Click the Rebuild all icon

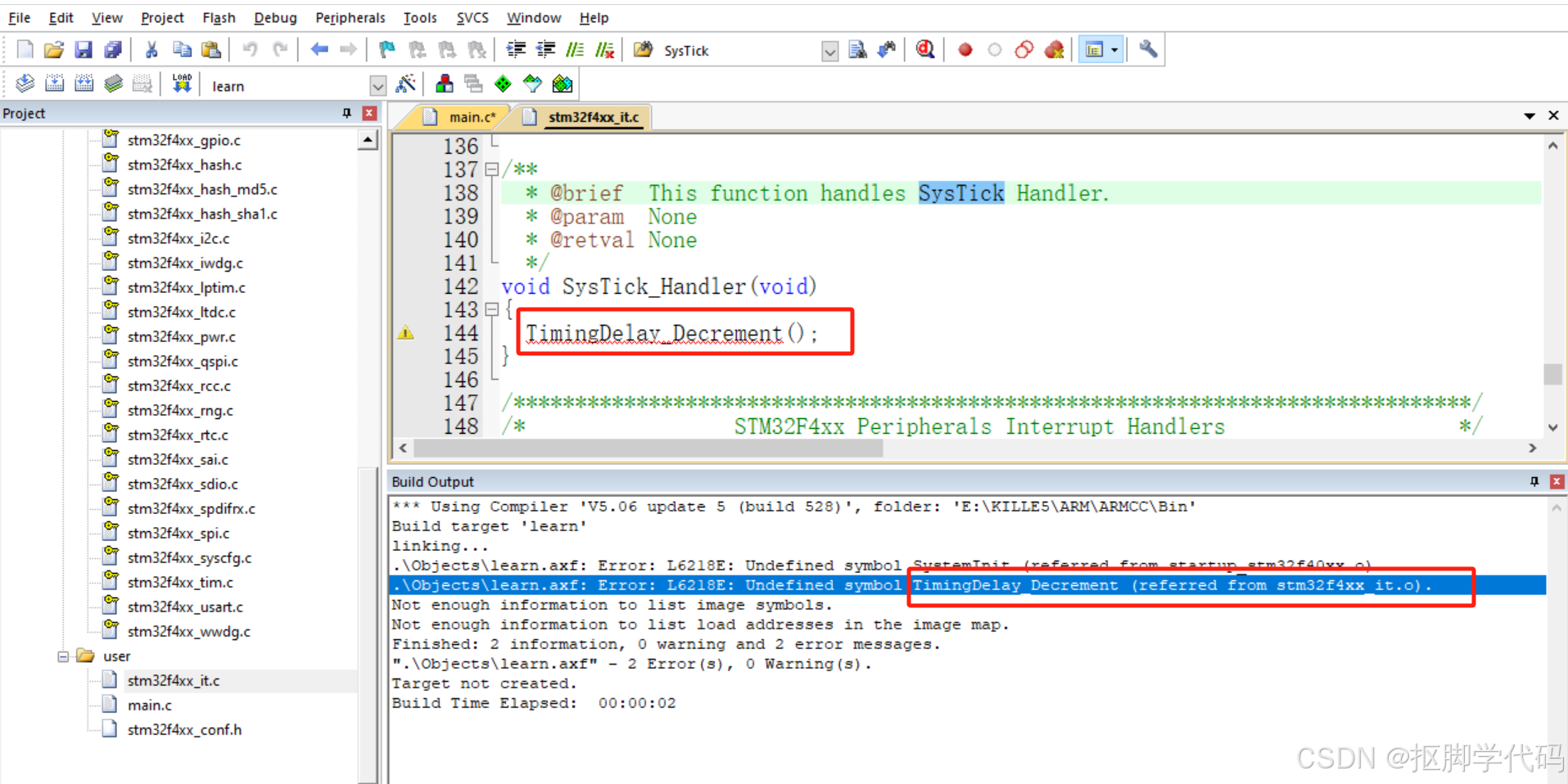pyautogui.click(x=84, y=83)
